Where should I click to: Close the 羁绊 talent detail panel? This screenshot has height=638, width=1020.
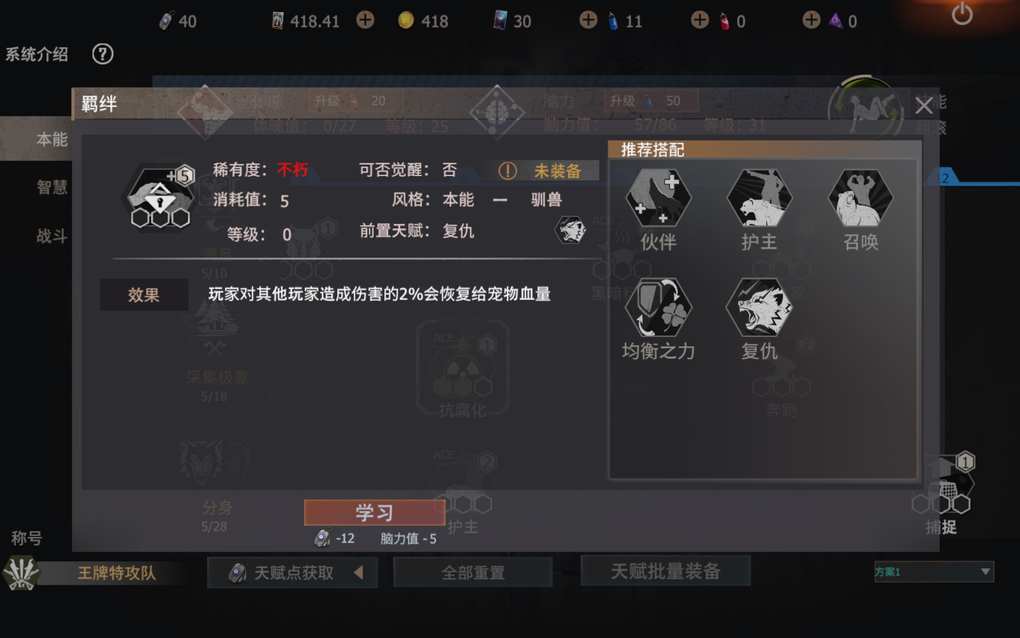(924, 105)
